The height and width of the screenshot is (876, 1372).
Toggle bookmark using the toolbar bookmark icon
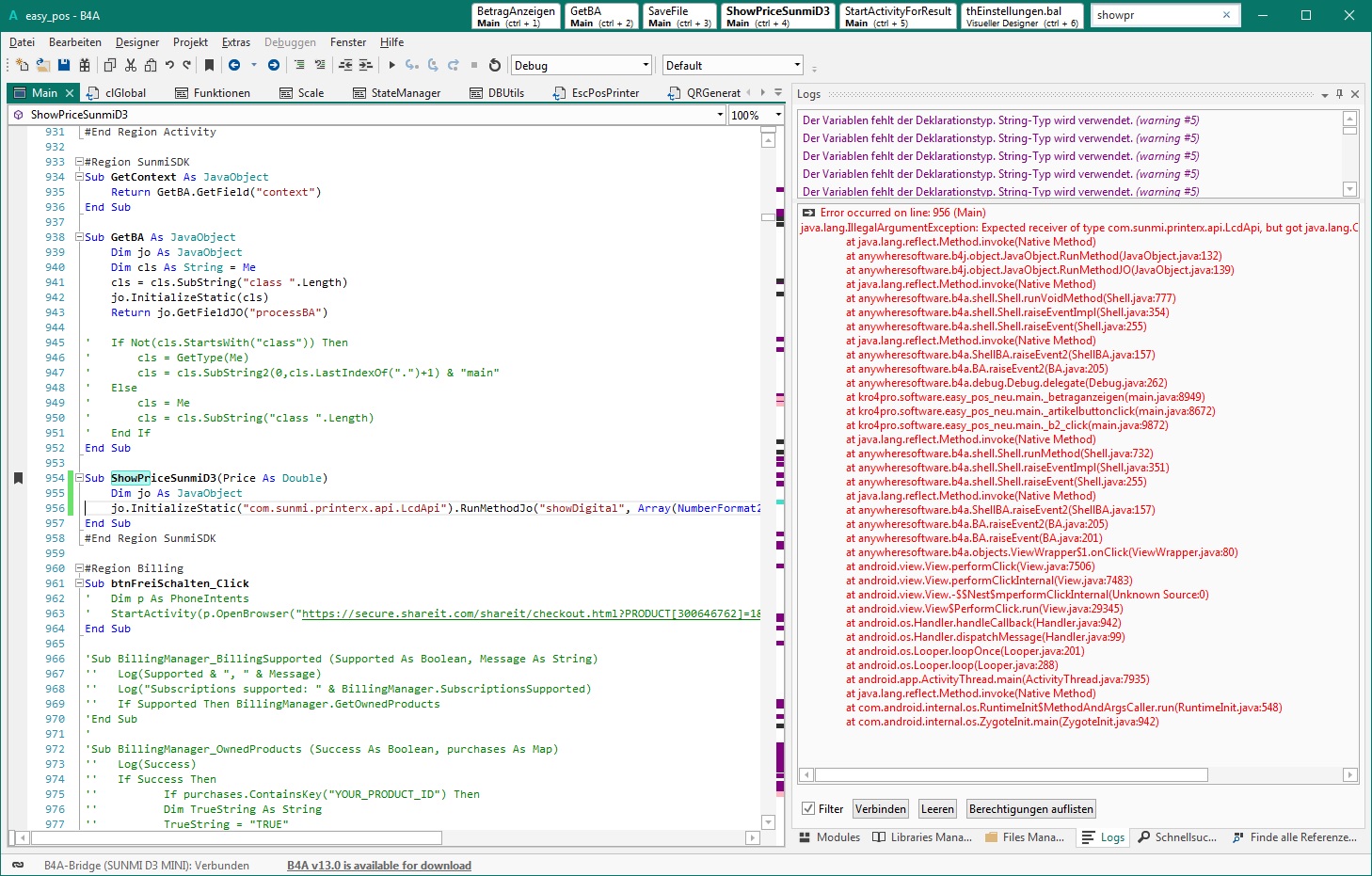click(x=209, y=65)
